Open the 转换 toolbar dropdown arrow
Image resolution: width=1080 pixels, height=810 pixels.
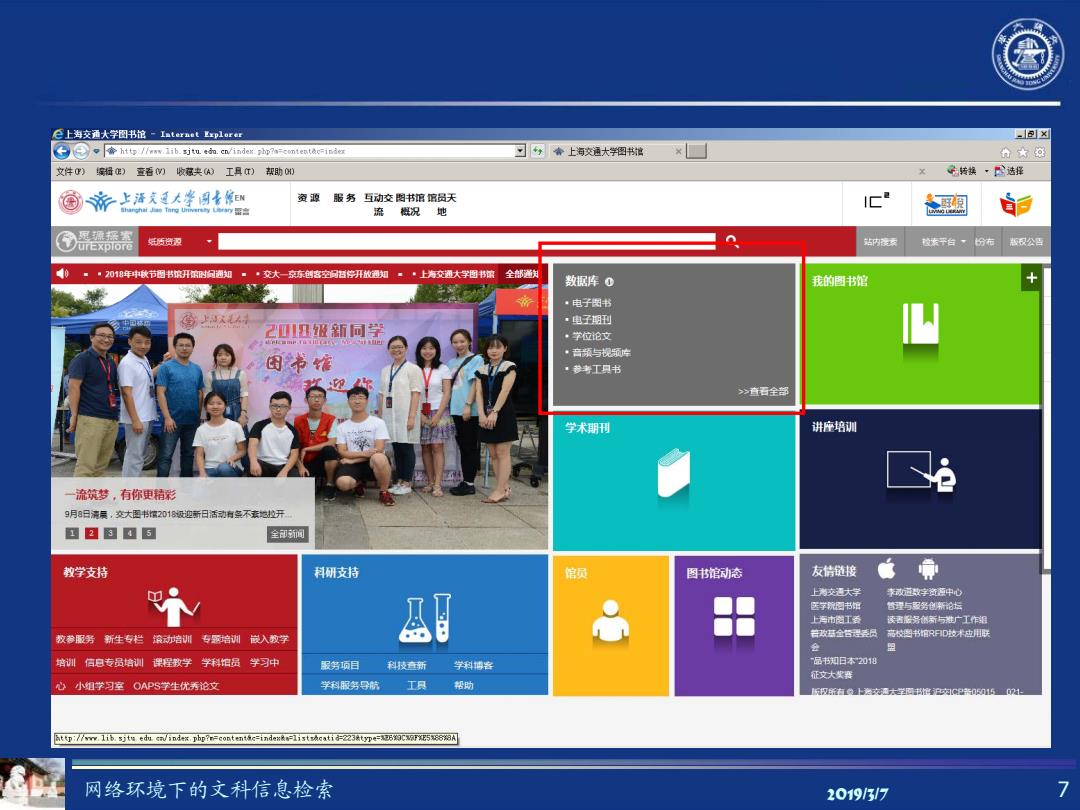(x=986, y=171)
